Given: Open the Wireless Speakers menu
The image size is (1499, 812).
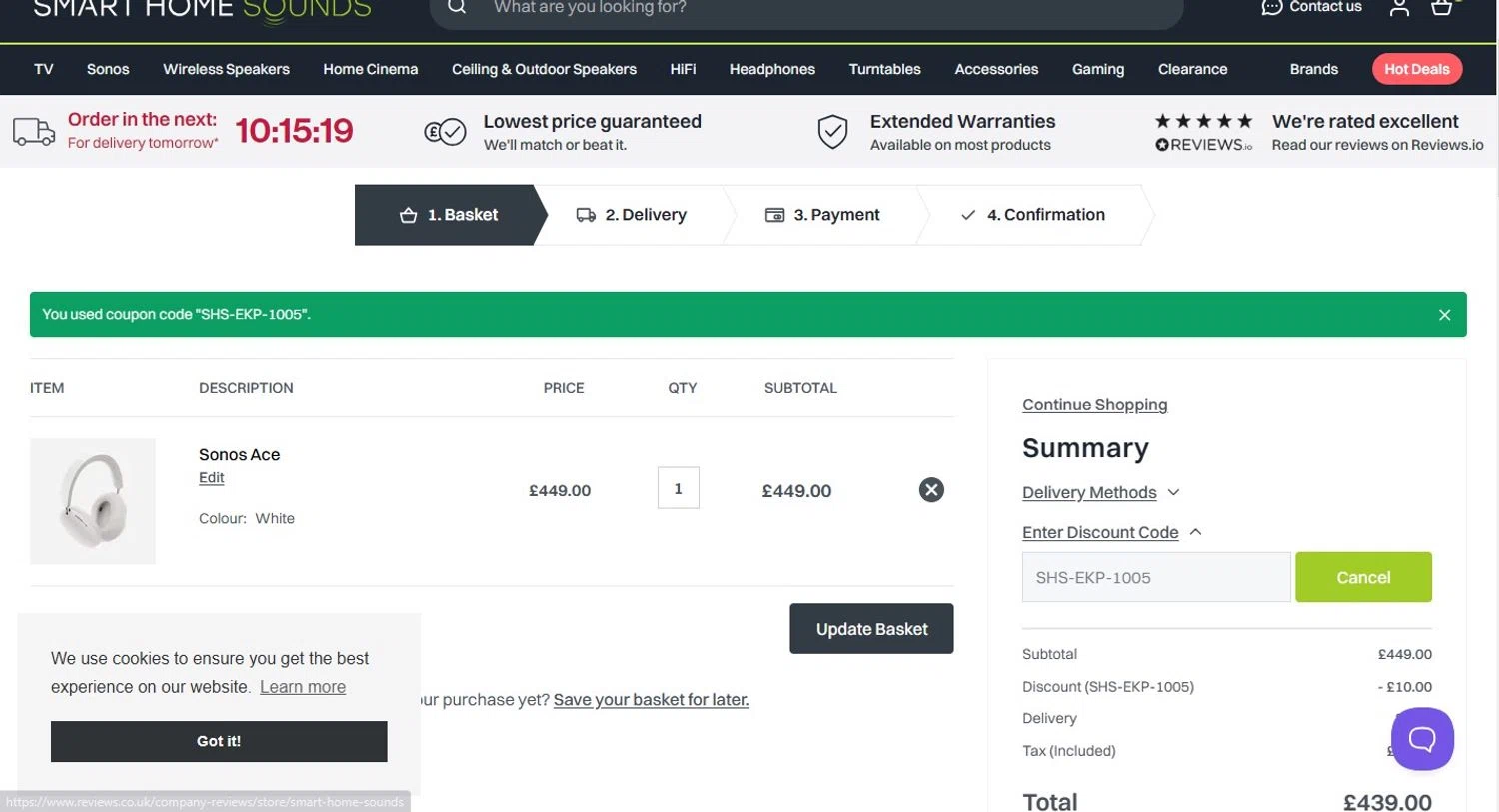Looking at the screenshot, I should (226, 69).
